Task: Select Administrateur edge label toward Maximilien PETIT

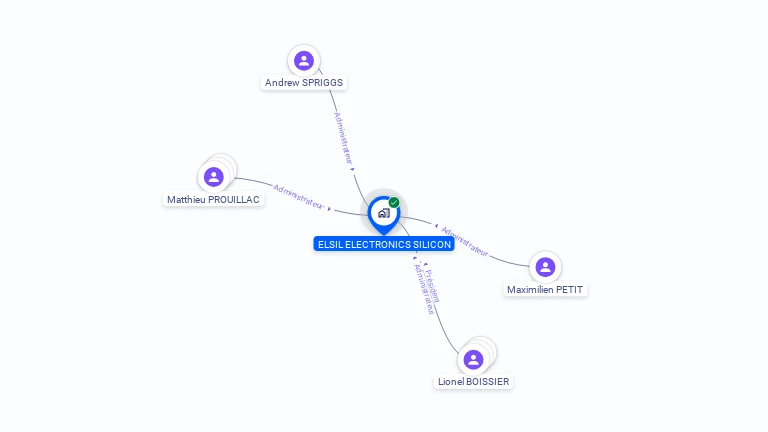Action: 464,241
